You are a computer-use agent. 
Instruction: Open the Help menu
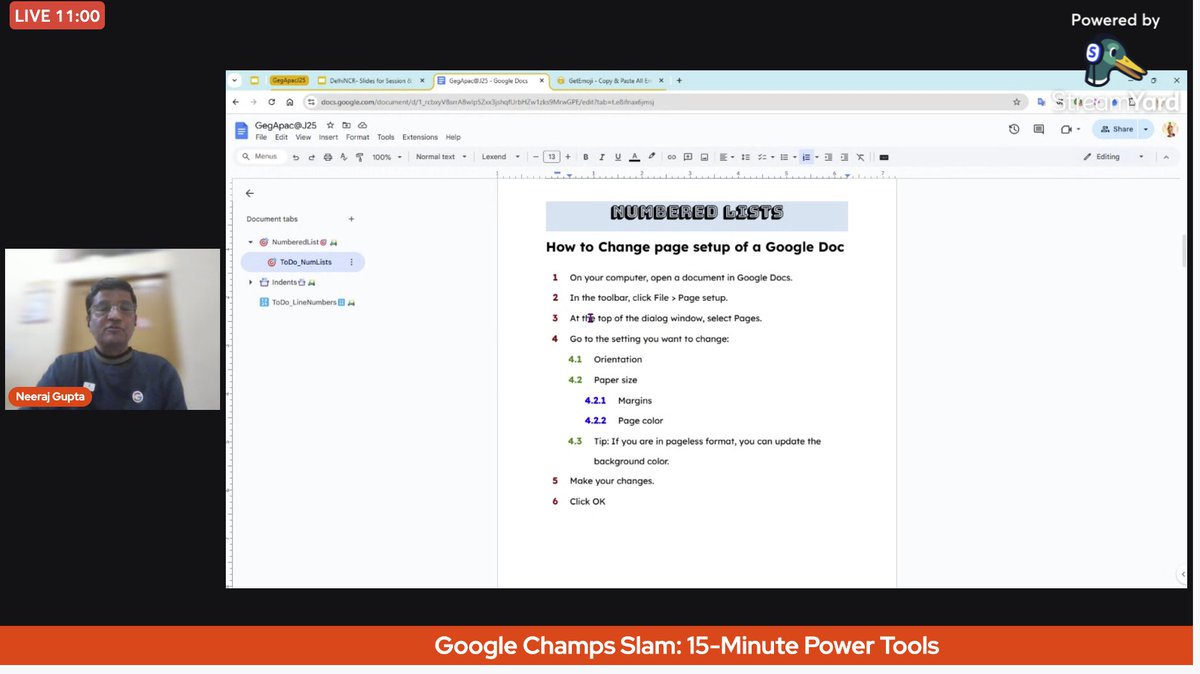point(453,137)
